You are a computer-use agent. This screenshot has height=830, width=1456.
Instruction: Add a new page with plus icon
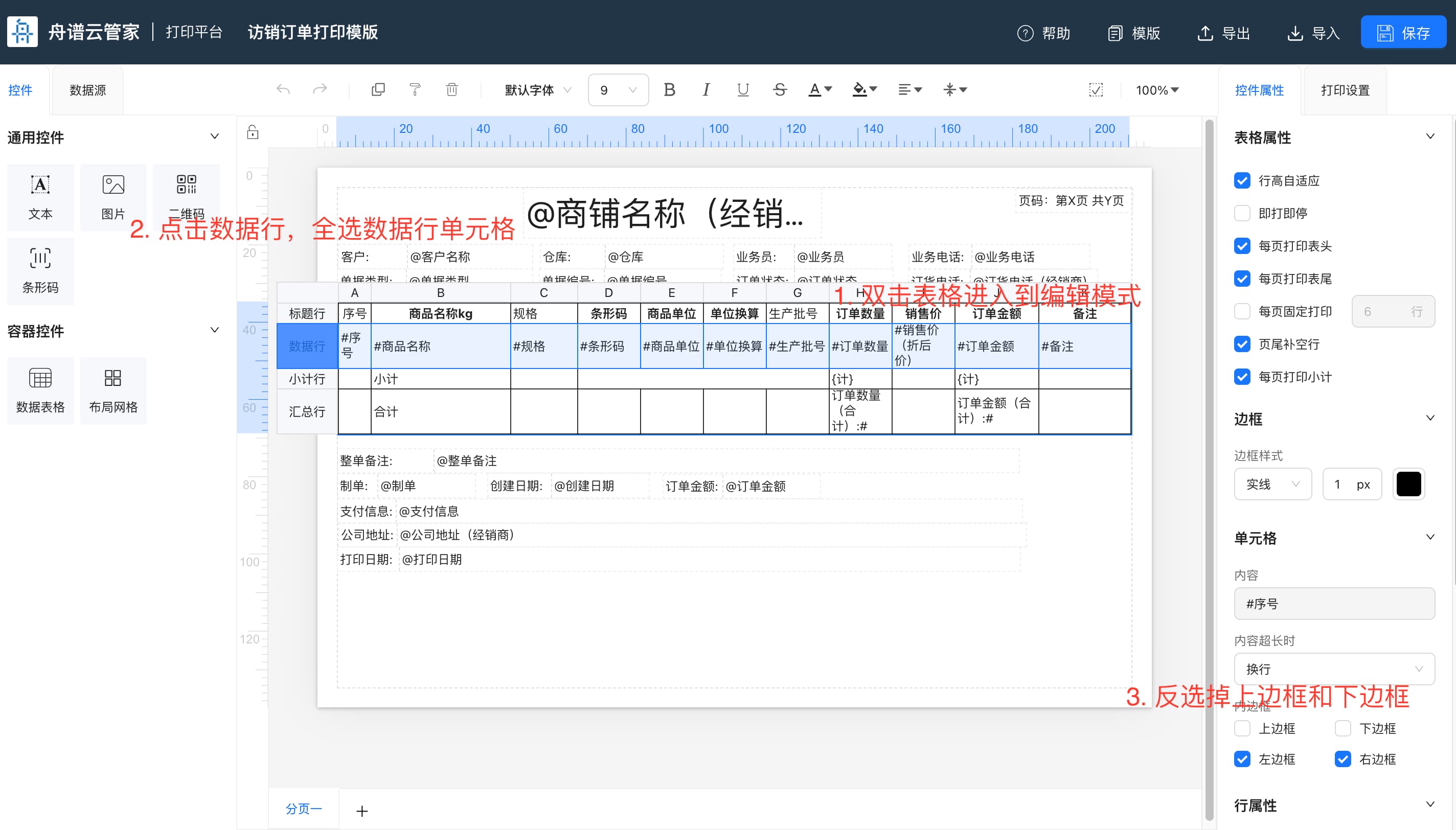coord(362,811)
